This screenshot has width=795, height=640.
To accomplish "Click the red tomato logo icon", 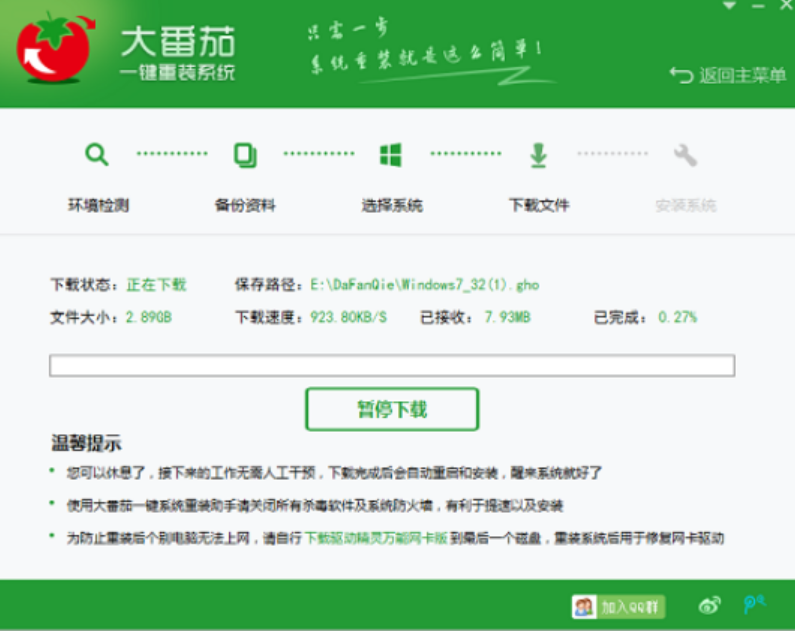I will point(54,49).
